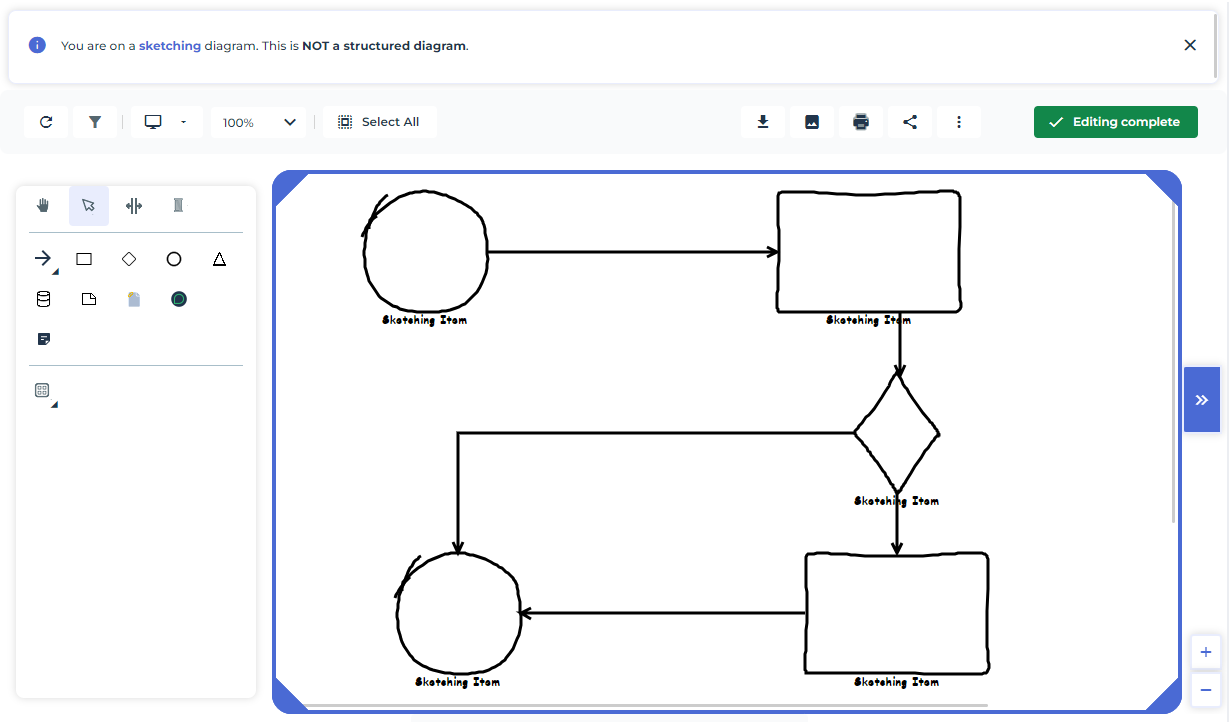Print the diagram
1229x722 pixels.
tap(861, 122)
